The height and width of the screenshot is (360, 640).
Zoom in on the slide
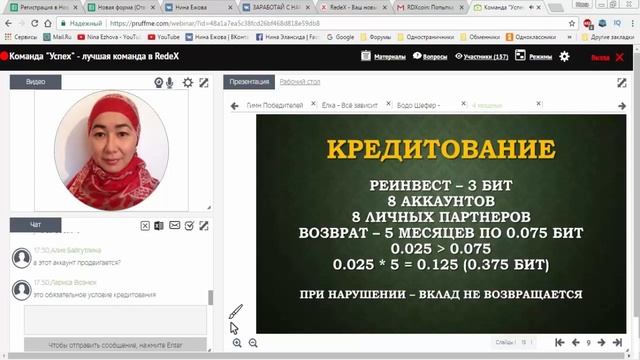[x=237, y=343]
